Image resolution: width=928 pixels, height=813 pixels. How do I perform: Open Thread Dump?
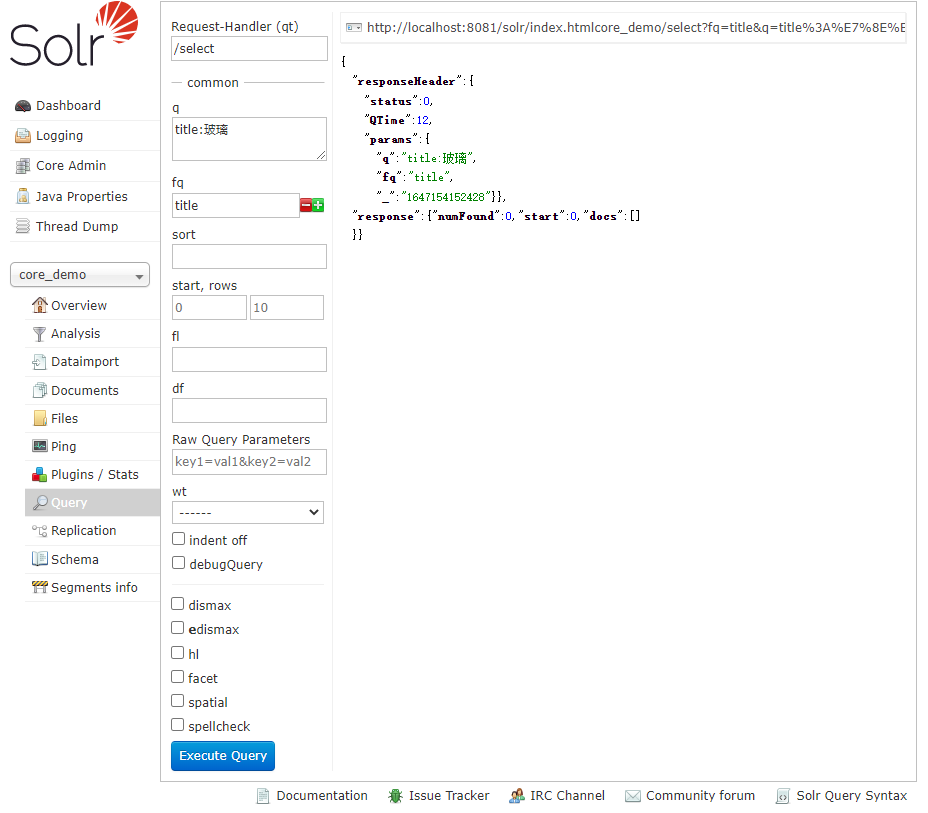coord(77,227)
